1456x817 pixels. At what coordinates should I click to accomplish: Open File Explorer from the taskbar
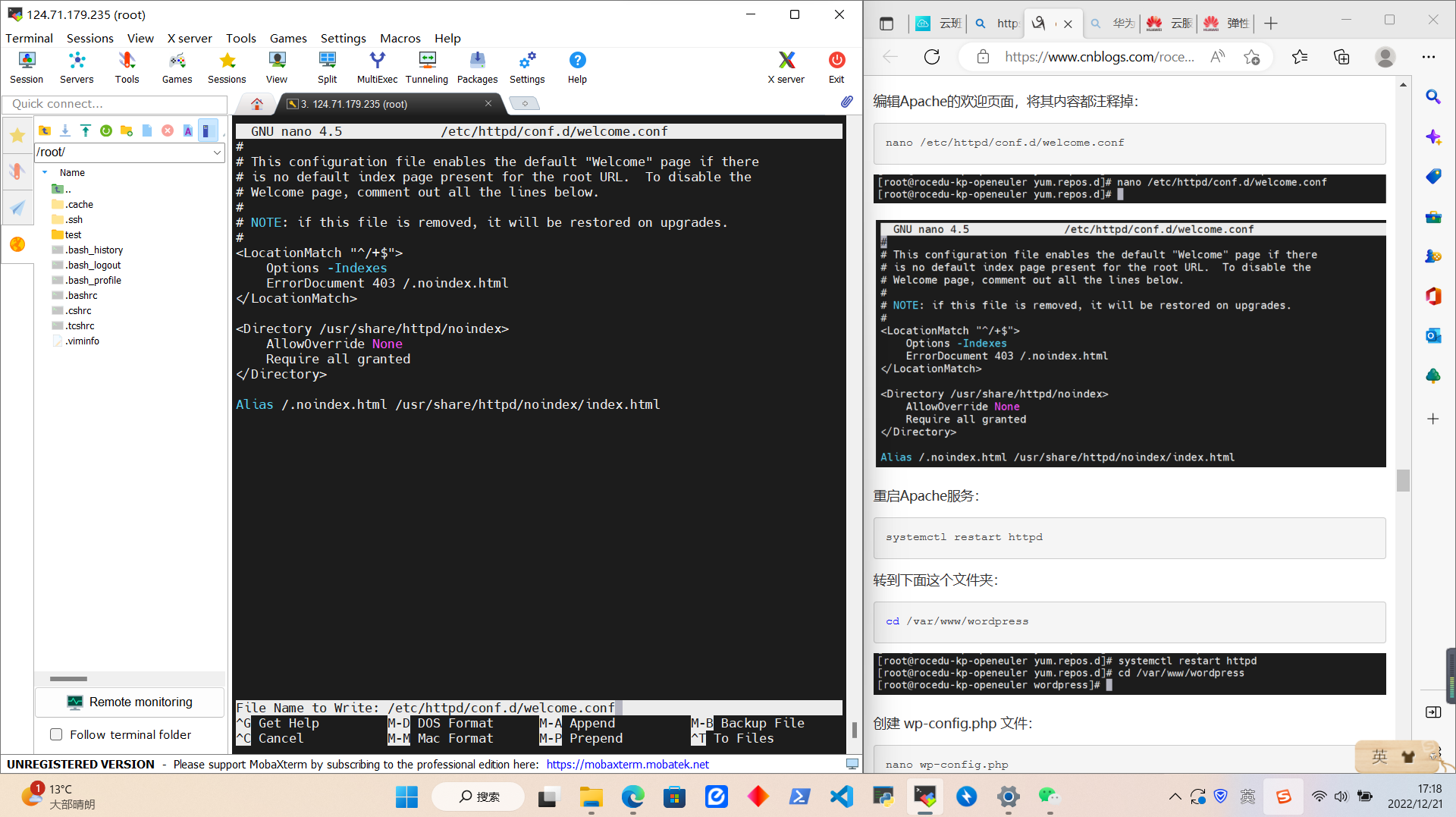tap(591, 797)
